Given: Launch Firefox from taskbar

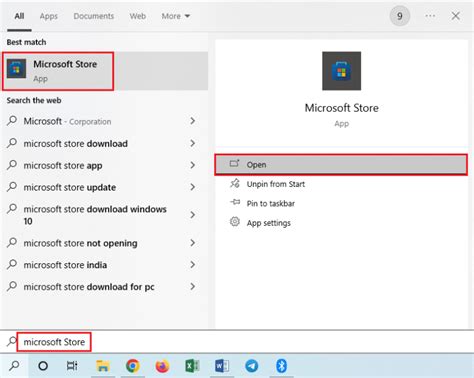Looking at the screenshot, I should coord(162,366).
